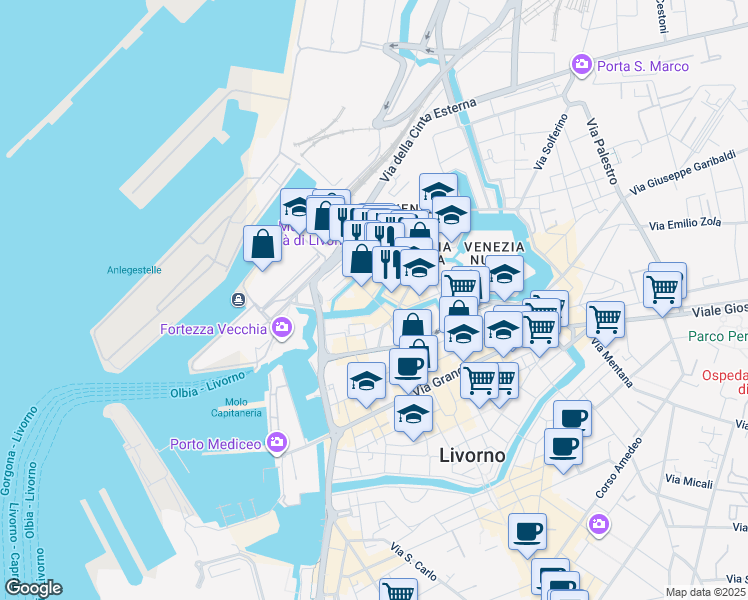The width and height of the screenshot is (748, 600).
Task: Open the northernmost graduation cap marker
Action: coord(438,191)
